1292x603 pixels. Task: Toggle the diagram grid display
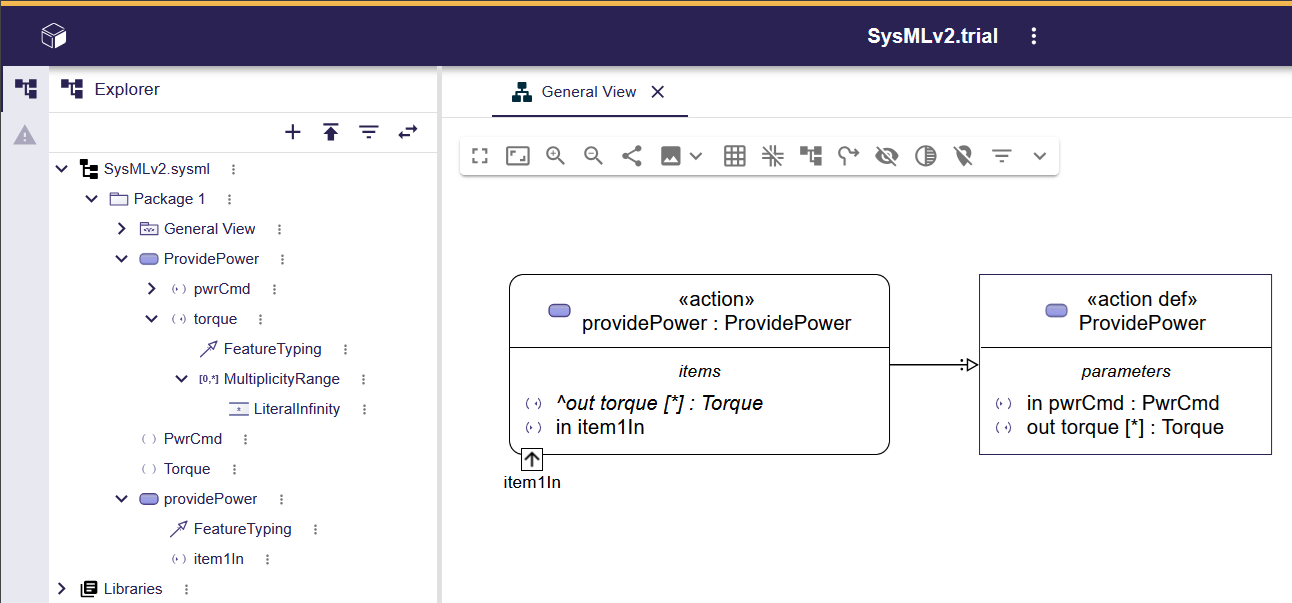735,156
